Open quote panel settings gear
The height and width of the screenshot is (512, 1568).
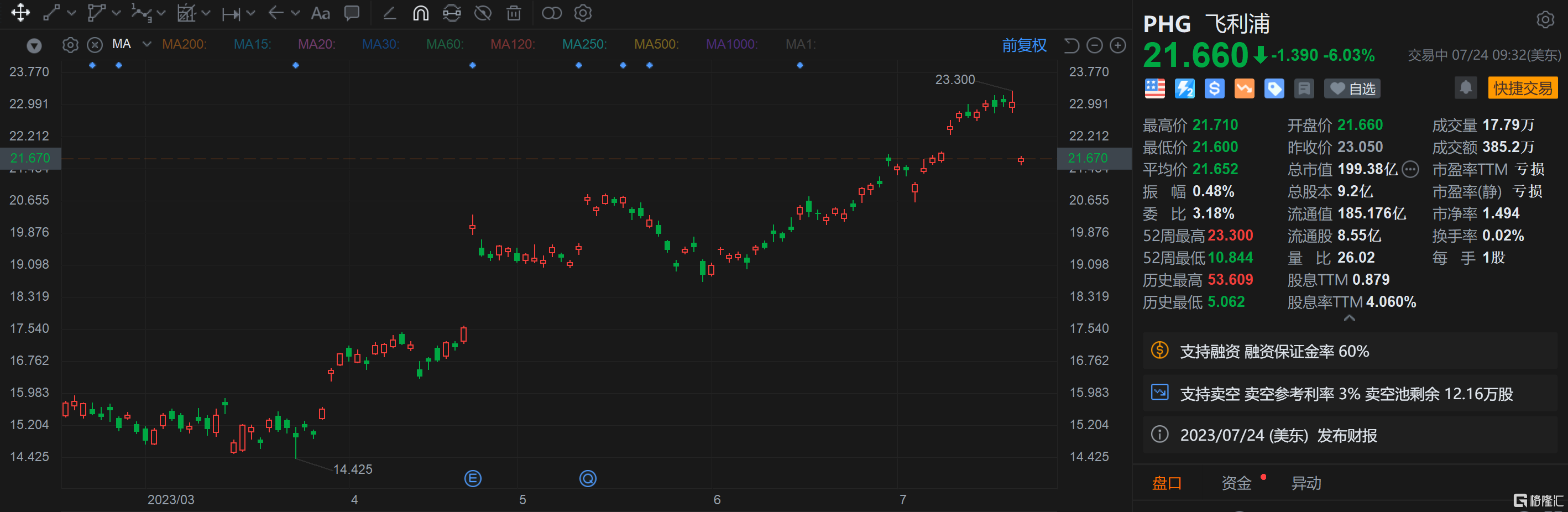pyautogui.click(x=1545, y=20)
